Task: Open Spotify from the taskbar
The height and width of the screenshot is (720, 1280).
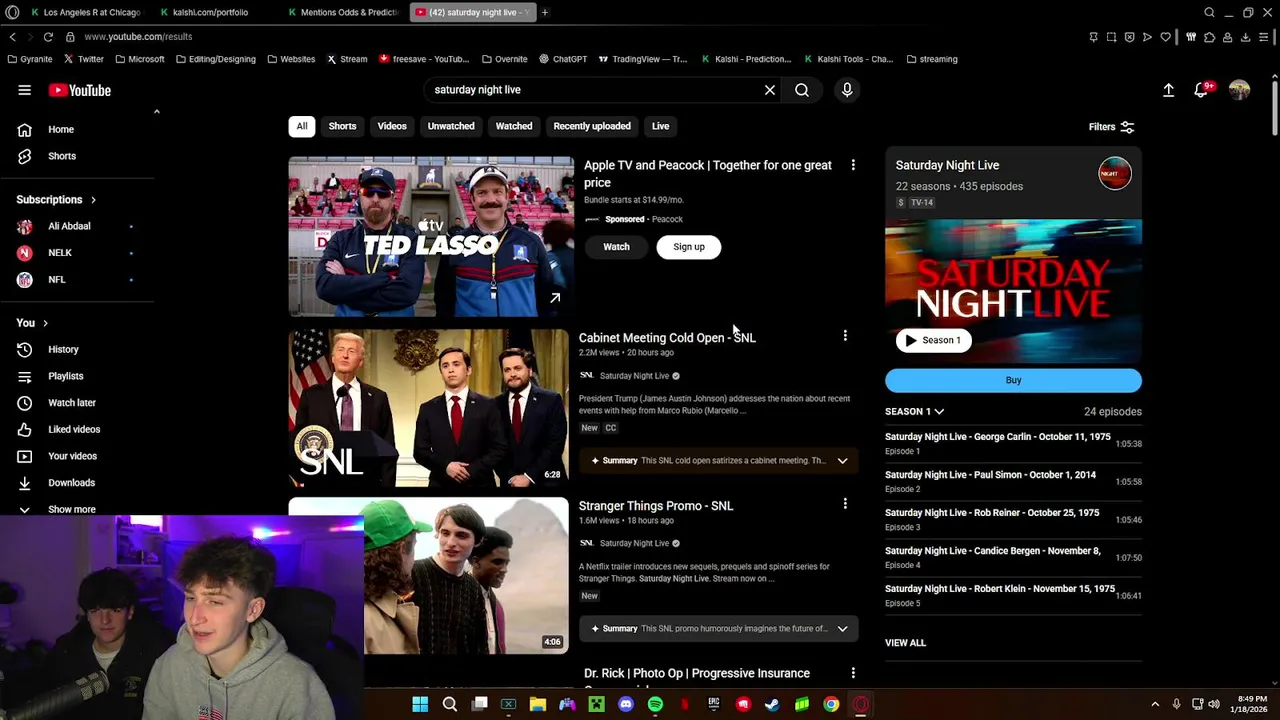Action: point(655,704)
